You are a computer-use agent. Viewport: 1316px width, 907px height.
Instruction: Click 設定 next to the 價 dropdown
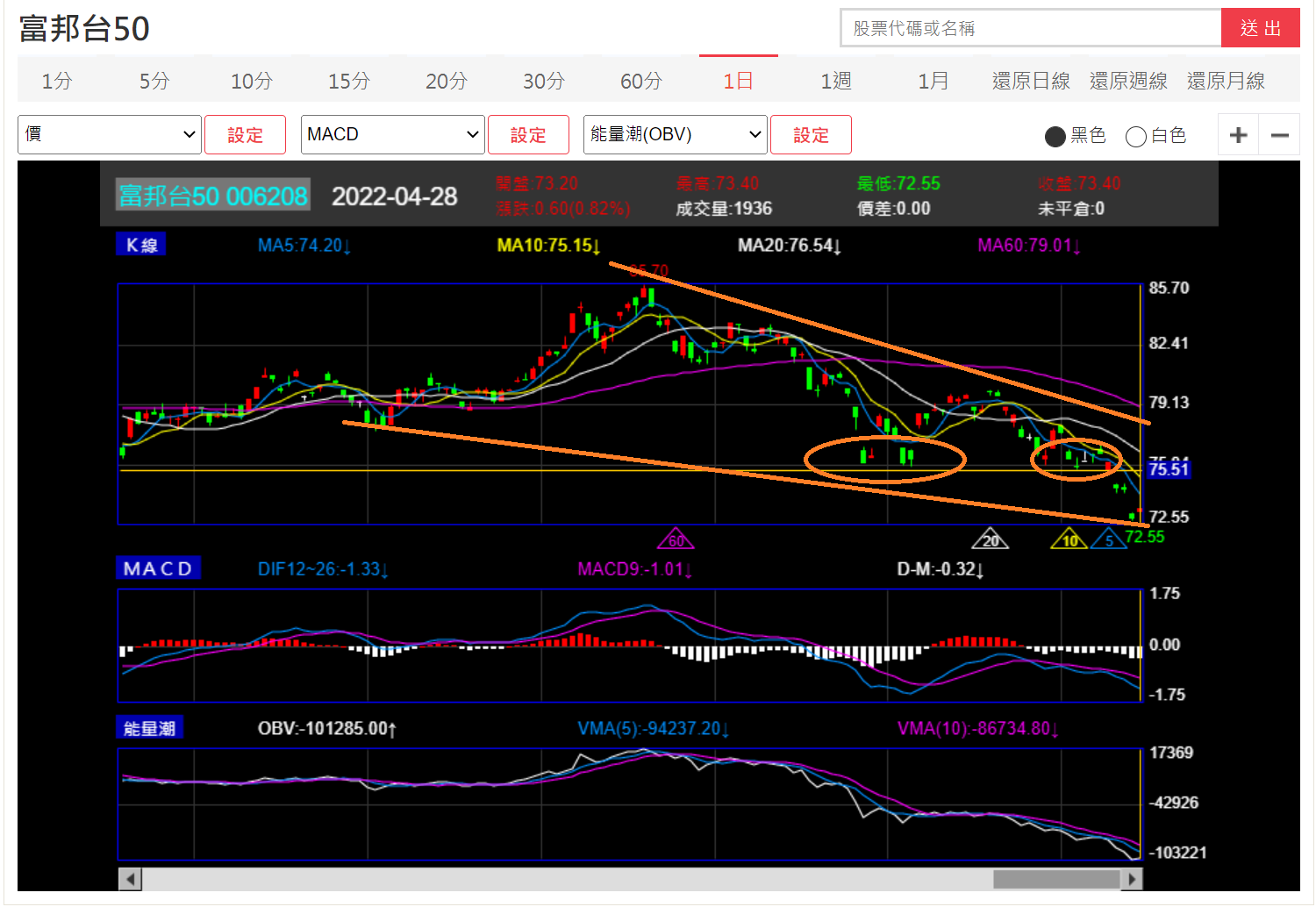click(x=245, y=135)
